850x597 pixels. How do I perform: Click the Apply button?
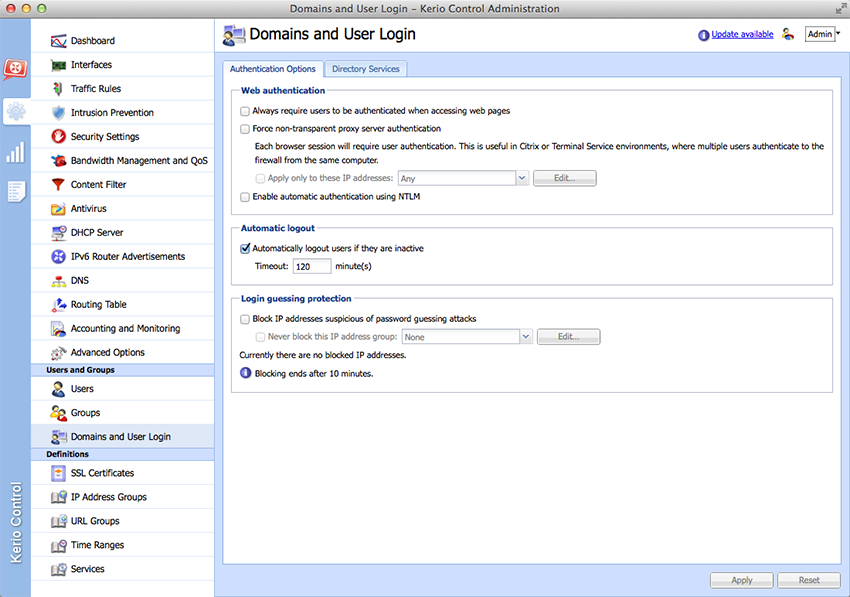(742, 580)
